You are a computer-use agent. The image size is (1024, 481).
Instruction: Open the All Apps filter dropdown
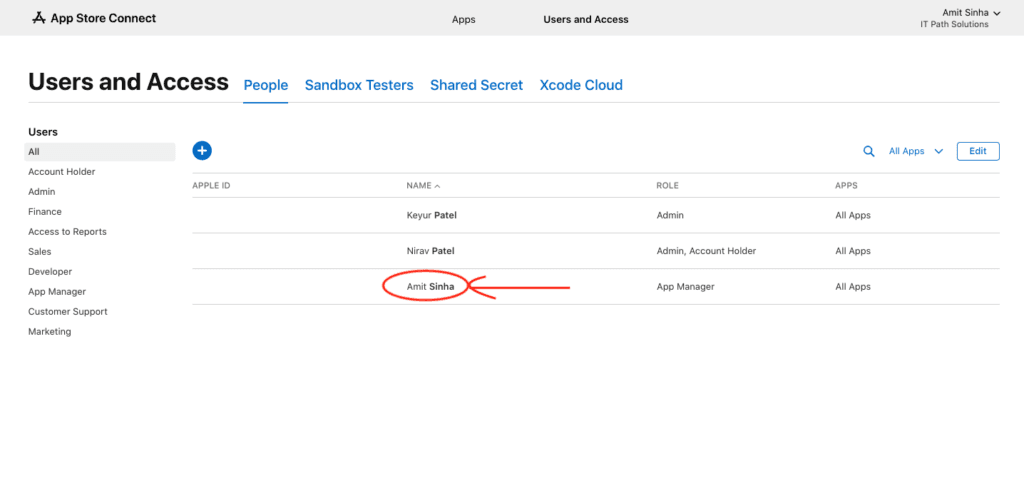(x=915, y=152)
